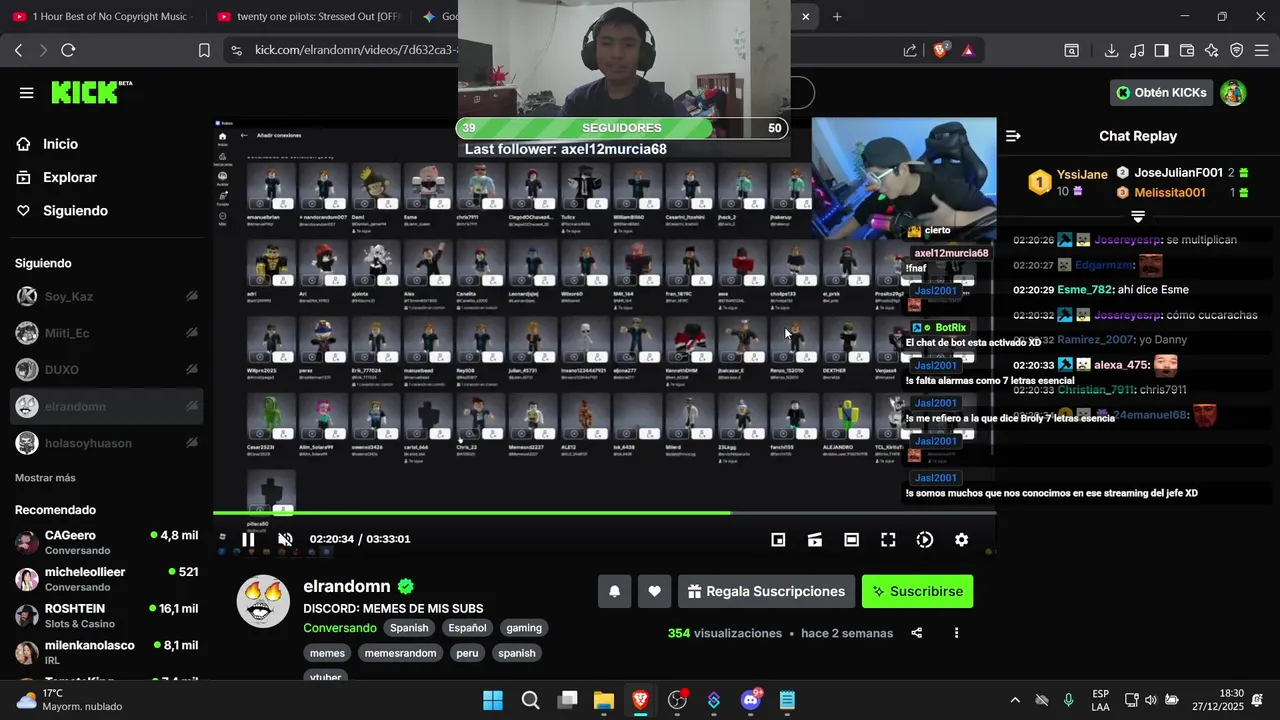Screen dimensions: 1280x720
Task: Open Brave VPN shield icon
Action: coord(1237,50)
